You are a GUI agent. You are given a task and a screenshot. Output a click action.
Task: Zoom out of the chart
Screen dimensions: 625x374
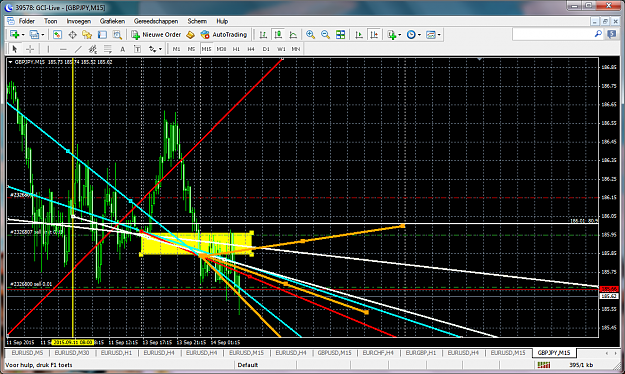[325, 35]
